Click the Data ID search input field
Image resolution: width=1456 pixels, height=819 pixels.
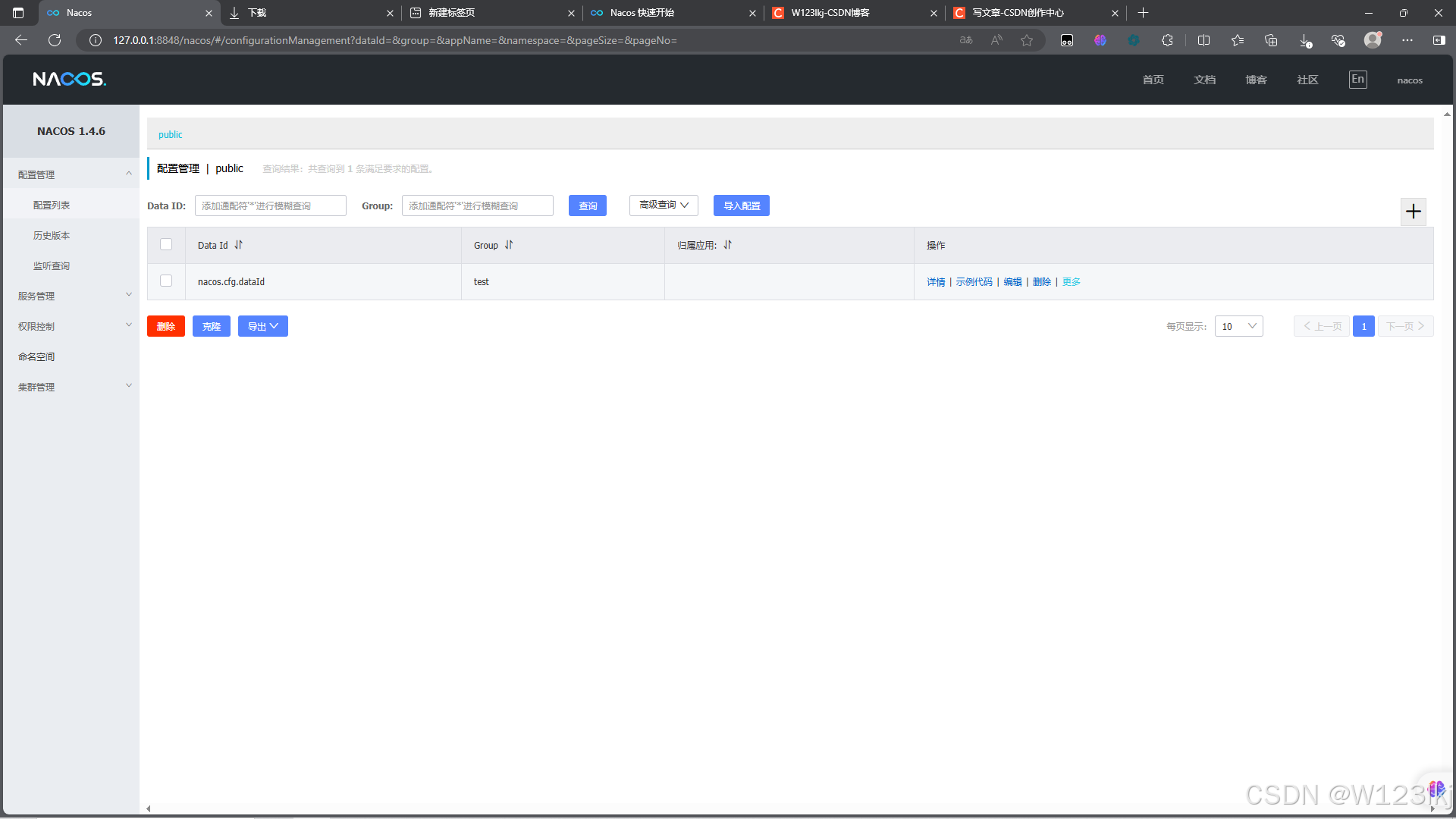270,206
